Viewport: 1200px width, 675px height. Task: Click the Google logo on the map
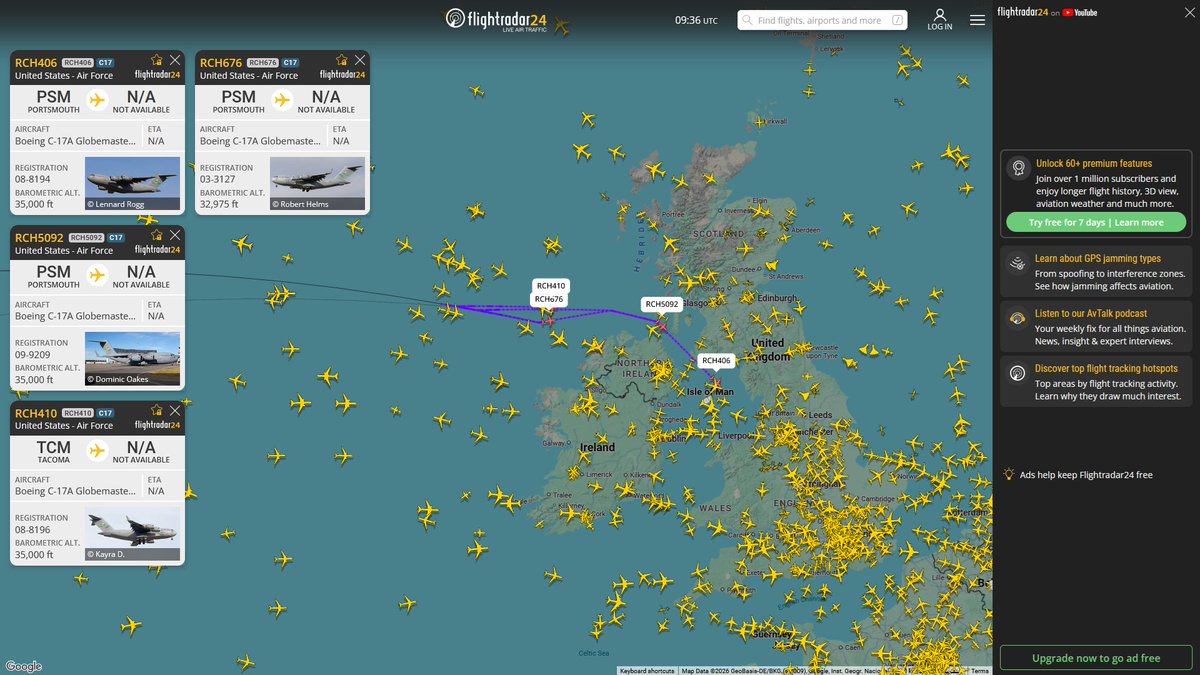tap(23, 666)
